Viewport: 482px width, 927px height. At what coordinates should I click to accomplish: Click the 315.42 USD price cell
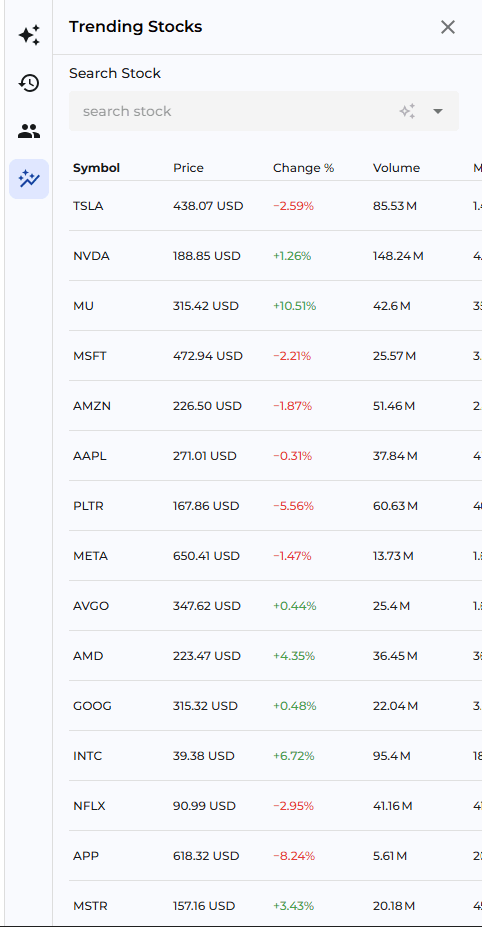pyautogui.click(x=206, y=306)
